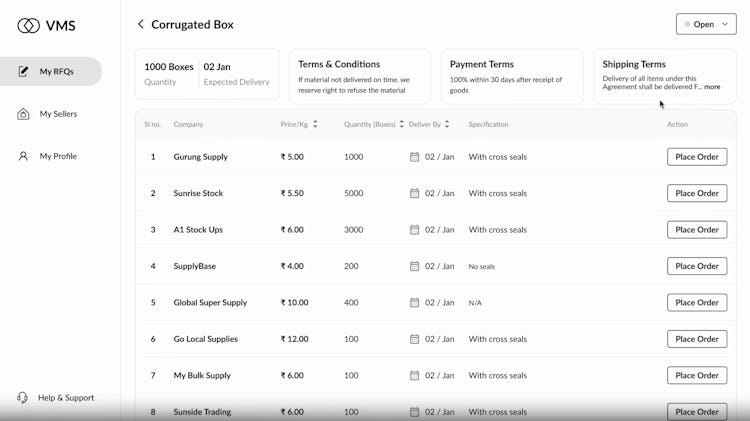750x421 pixels.
Task: Go to My Profile in the sidebar
Action: 58,156
